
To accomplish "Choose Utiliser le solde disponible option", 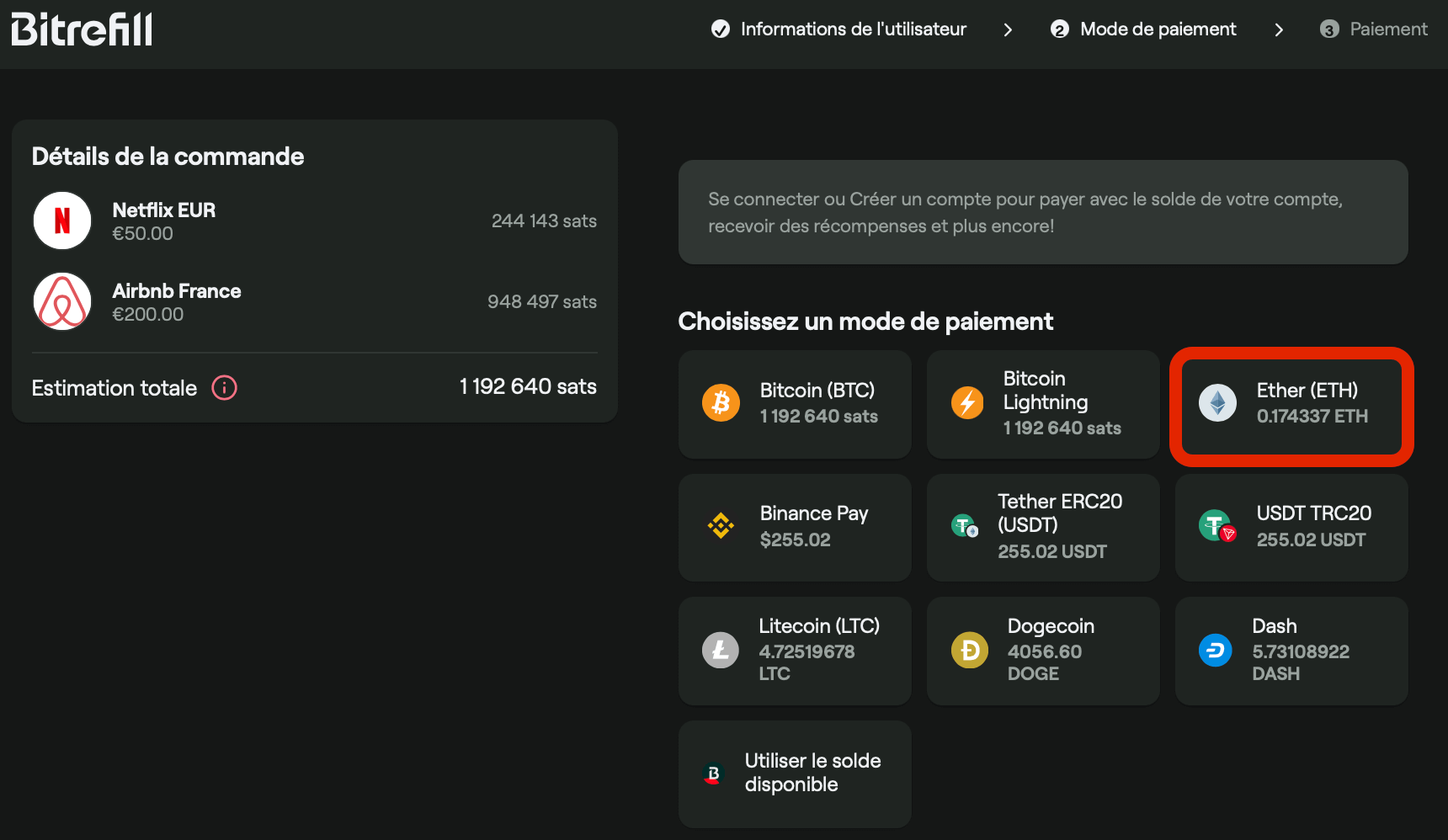I will (795, 774).
